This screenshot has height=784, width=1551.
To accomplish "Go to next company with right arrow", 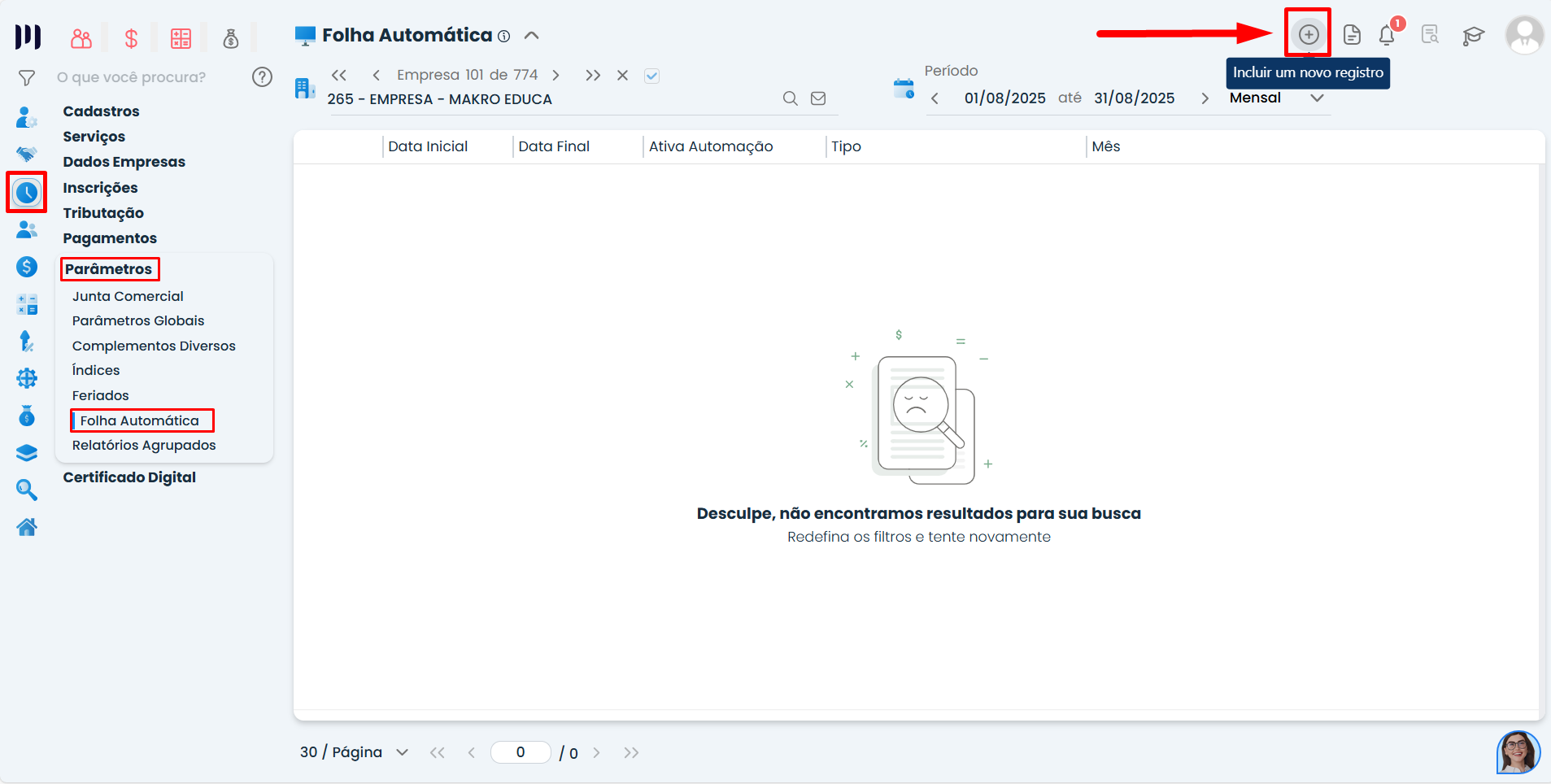I will tap(556, 75).
